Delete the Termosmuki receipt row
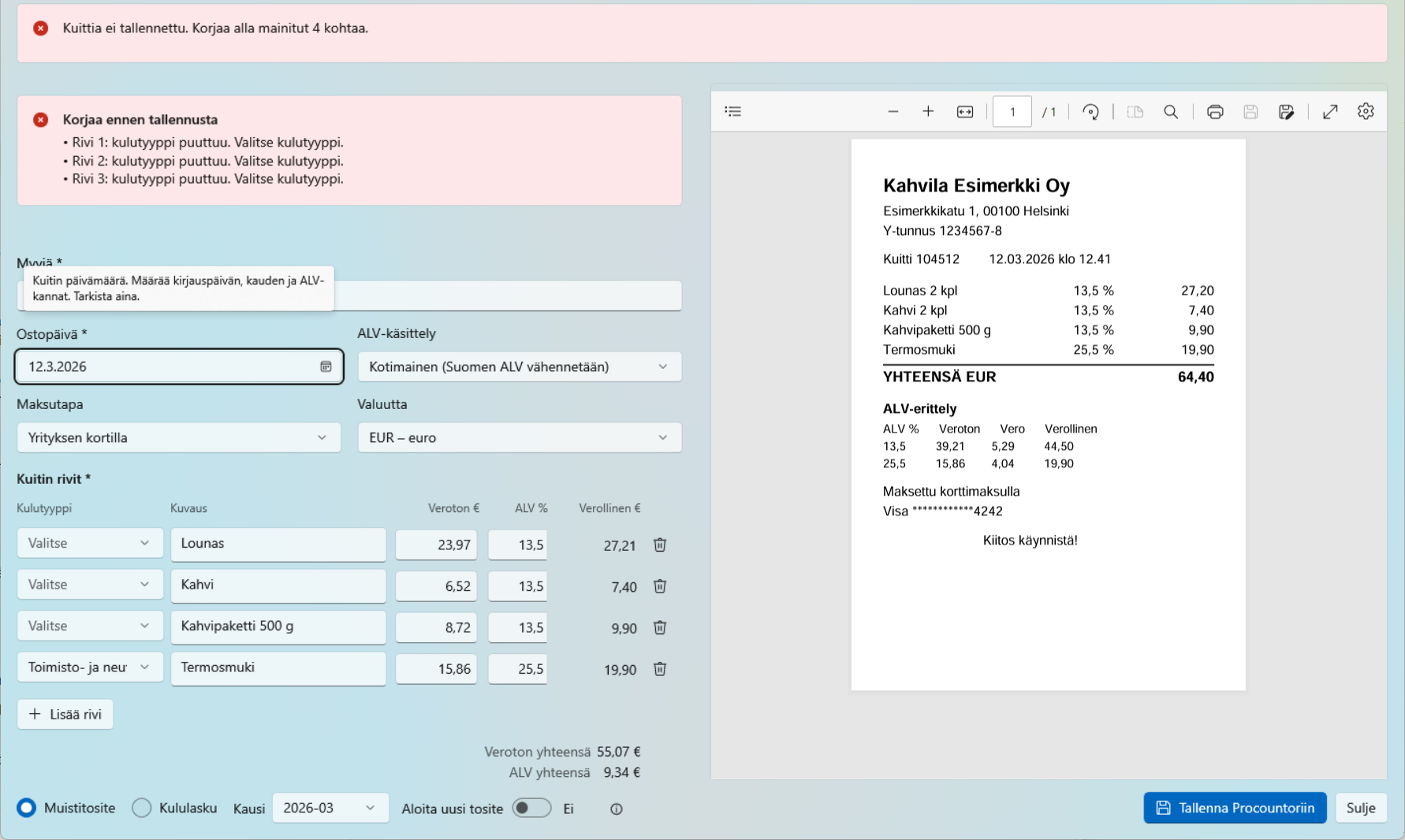 point(660,669)
